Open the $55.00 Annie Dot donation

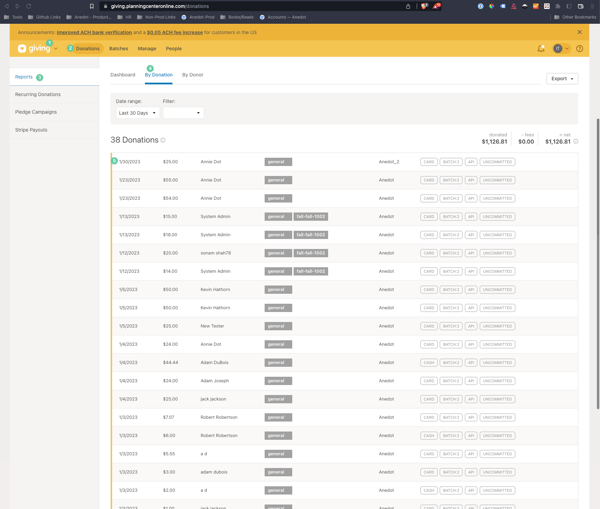click(x=344, y=180)
